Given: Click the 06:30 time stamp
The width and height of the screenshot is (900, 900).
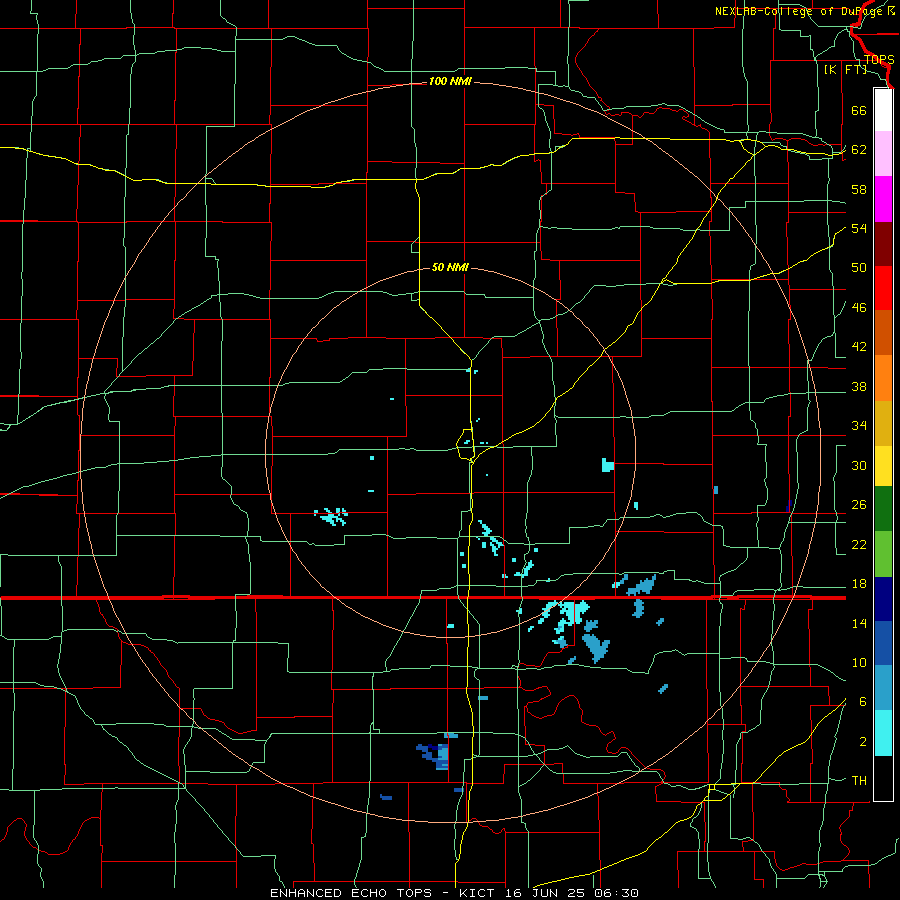Looking at the screenshot, I should coord(616,893).
